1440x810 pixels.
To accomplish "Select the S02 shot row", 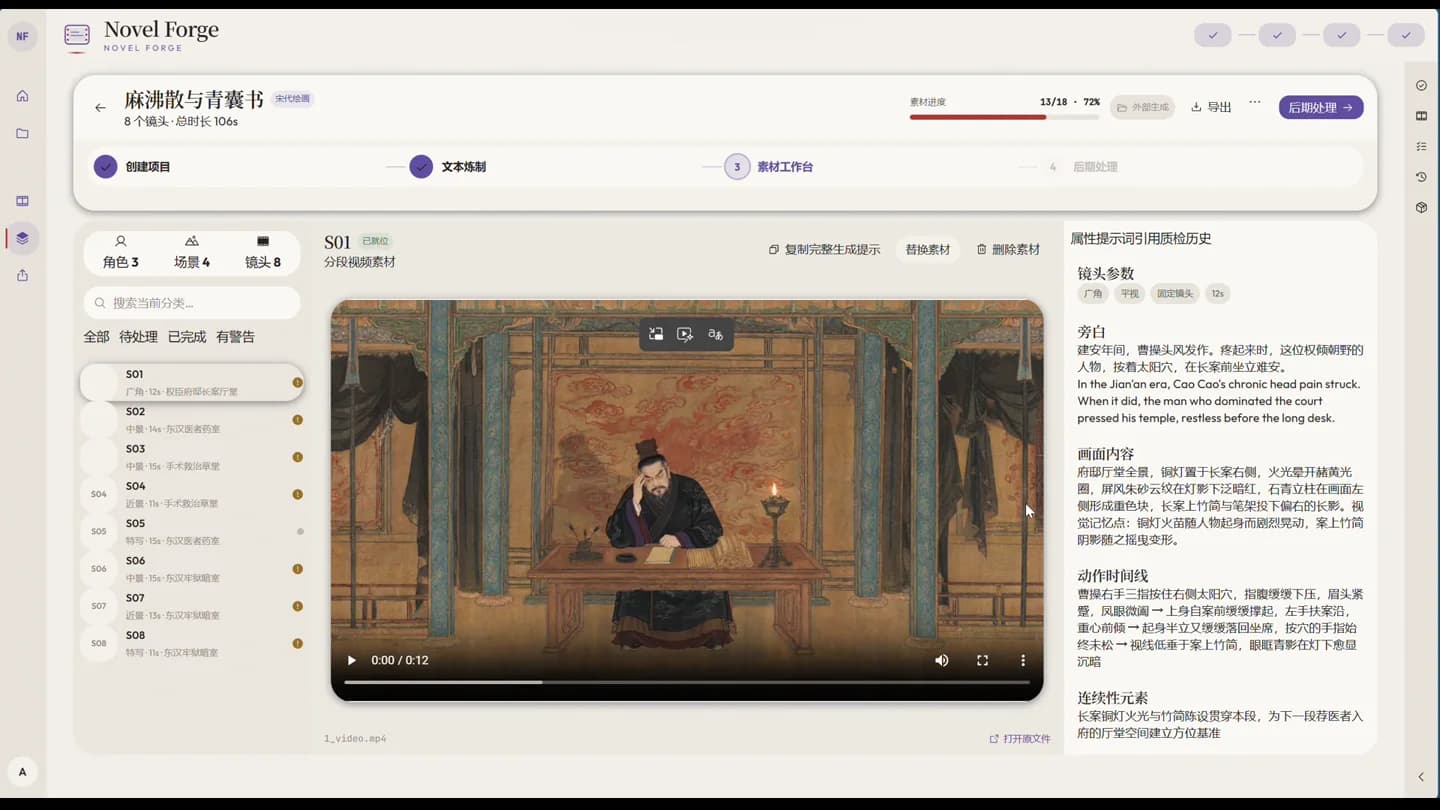I will click(x=192, y=420).
